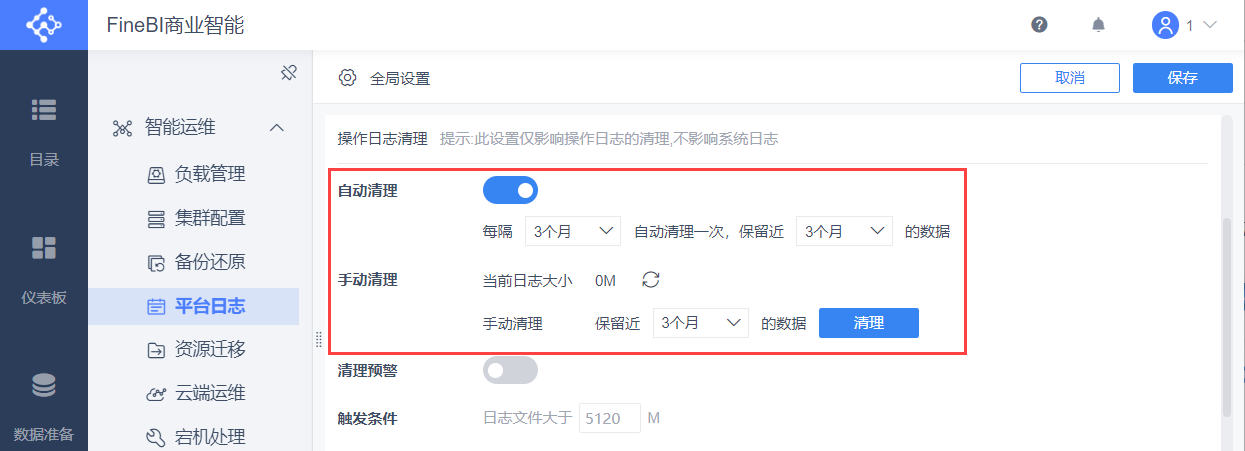The height and width of the screenshot is (451, 1245).
Task: Go to 数据准备 in the left navigation
Action: click(43, 405)
